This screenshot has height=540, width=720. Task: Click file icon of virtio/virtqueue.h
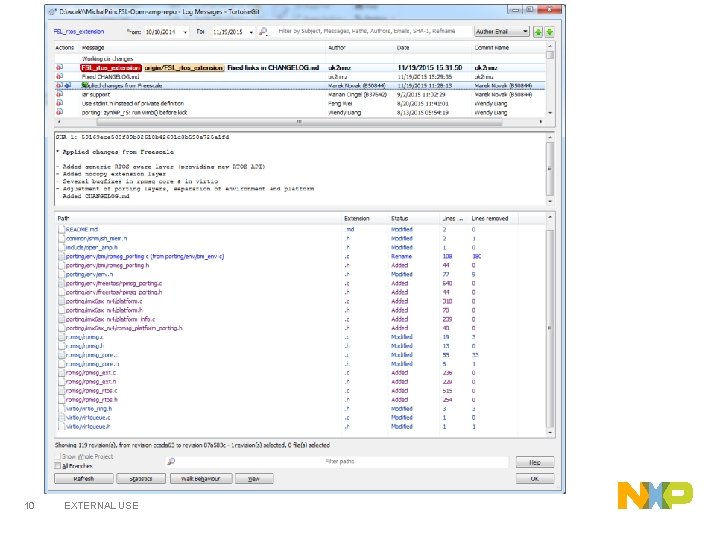[61, 427]
